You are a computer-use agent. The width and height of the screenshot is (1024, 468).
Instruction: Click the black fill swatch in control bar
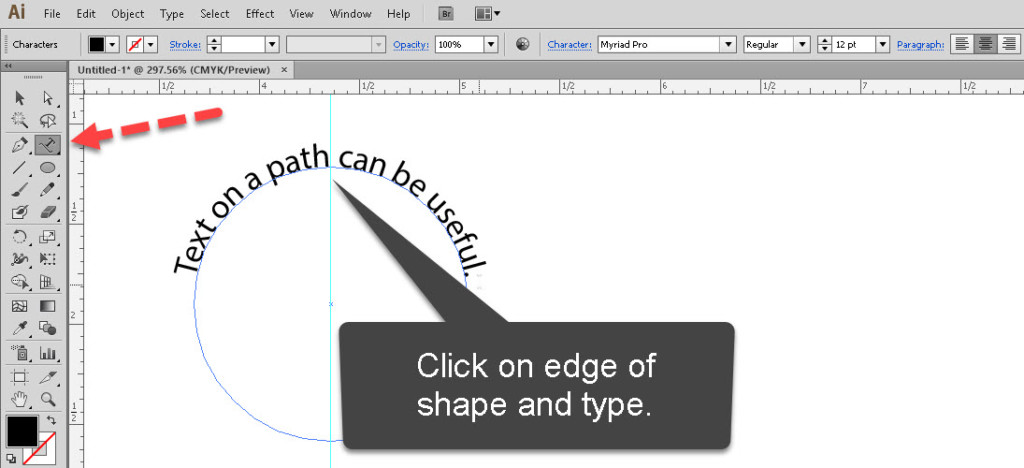pyautogui.click(x=97, y=44)
